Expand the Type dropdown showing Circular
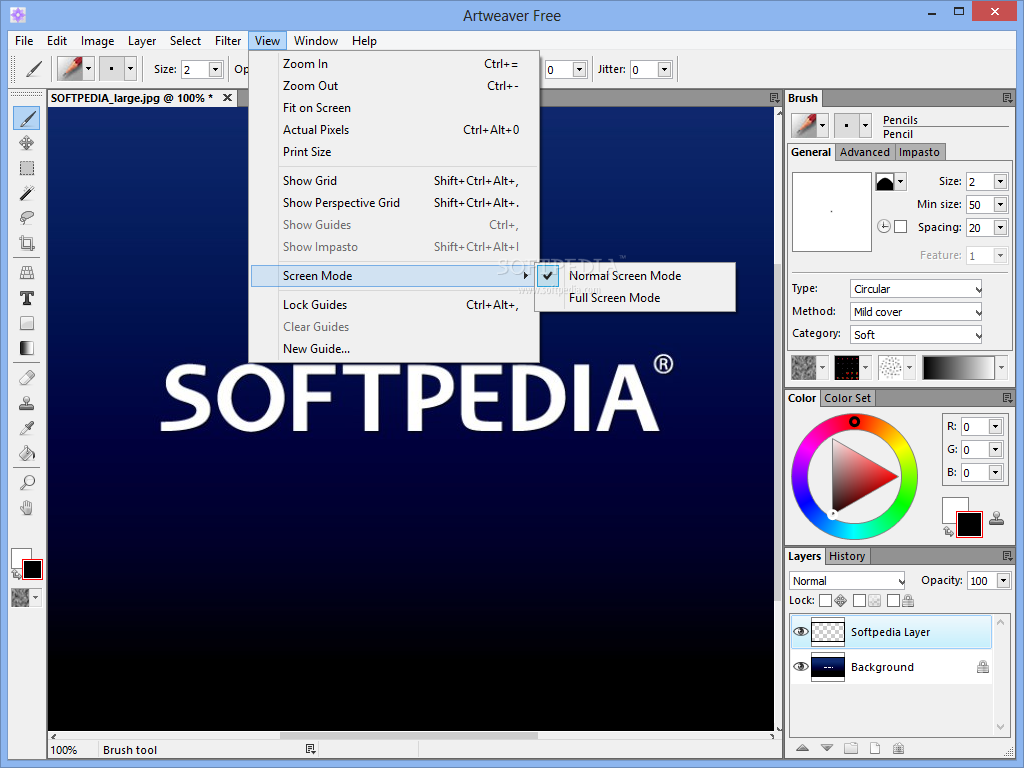Image resolution: width=1024 pixels, height=768 pixels. click(916, 289)
